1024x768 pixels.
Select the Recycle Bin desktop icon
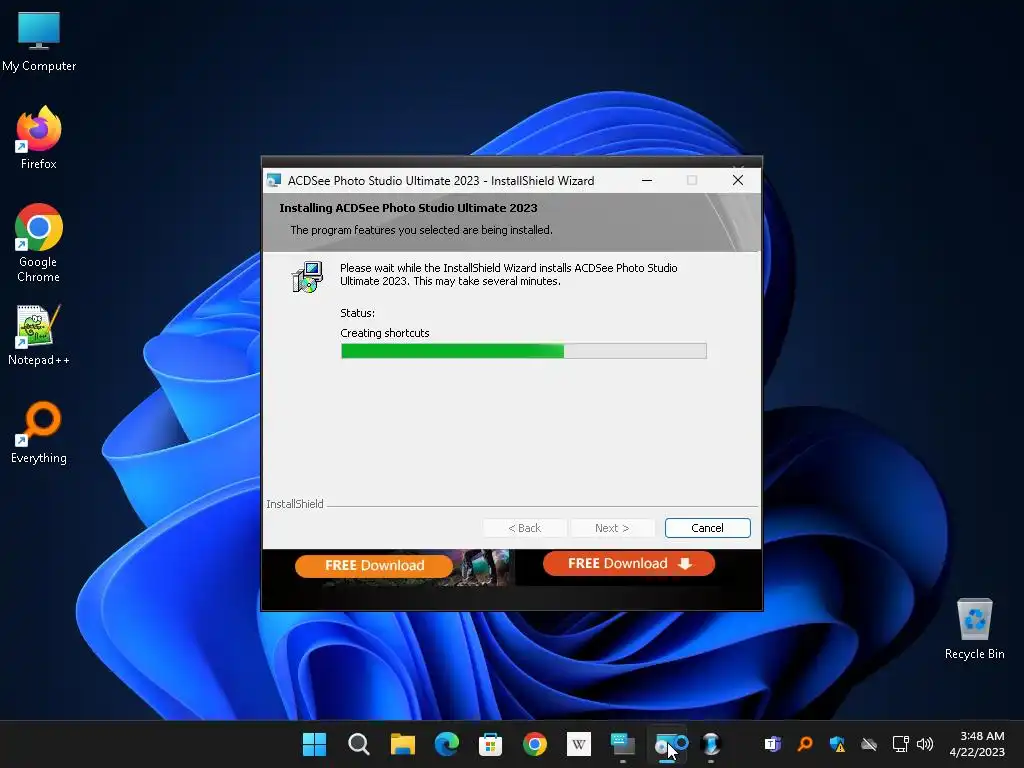coord(974,629)
